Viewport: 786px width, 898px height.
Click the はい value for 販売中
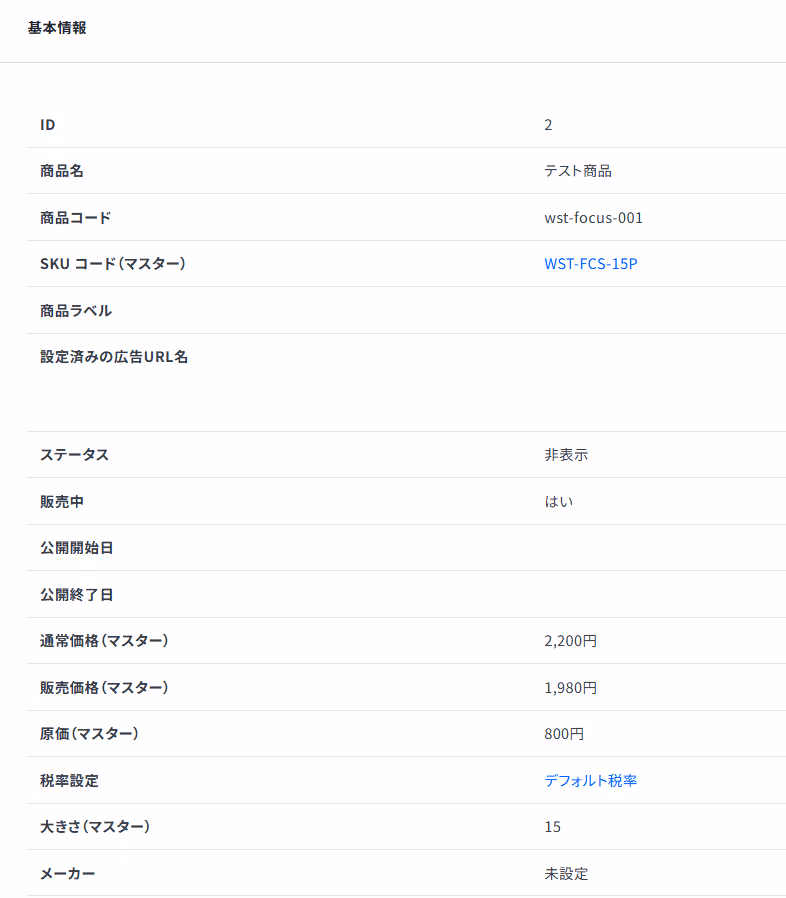coord(559,502)
